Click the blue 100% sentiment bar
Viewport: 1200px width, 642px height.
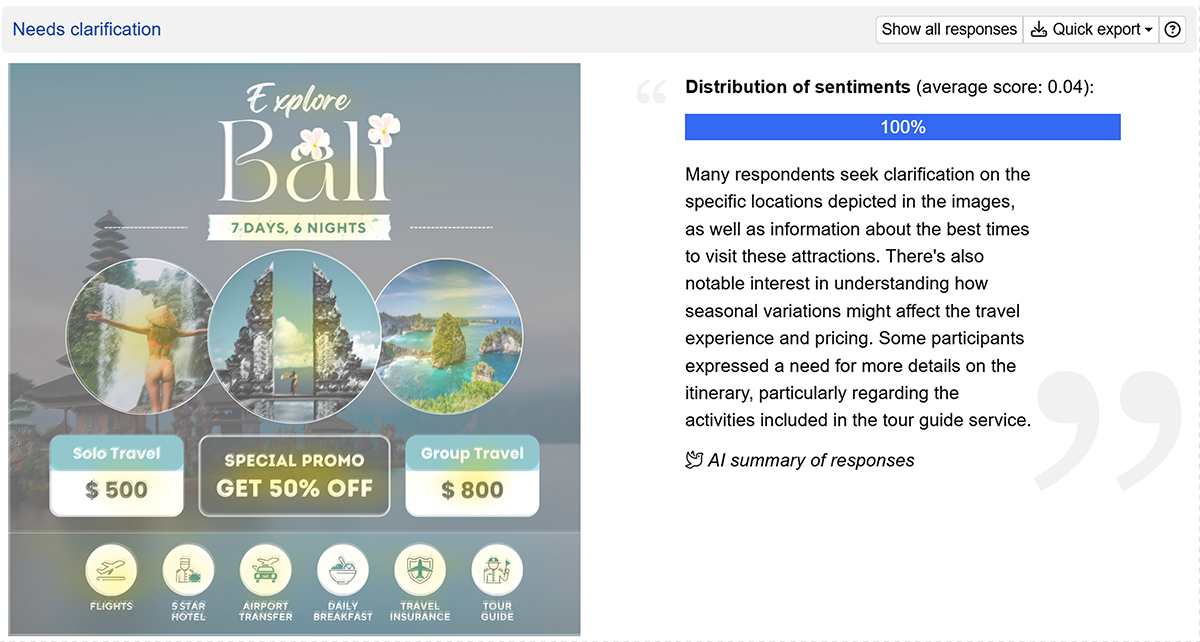click(902, 127)
